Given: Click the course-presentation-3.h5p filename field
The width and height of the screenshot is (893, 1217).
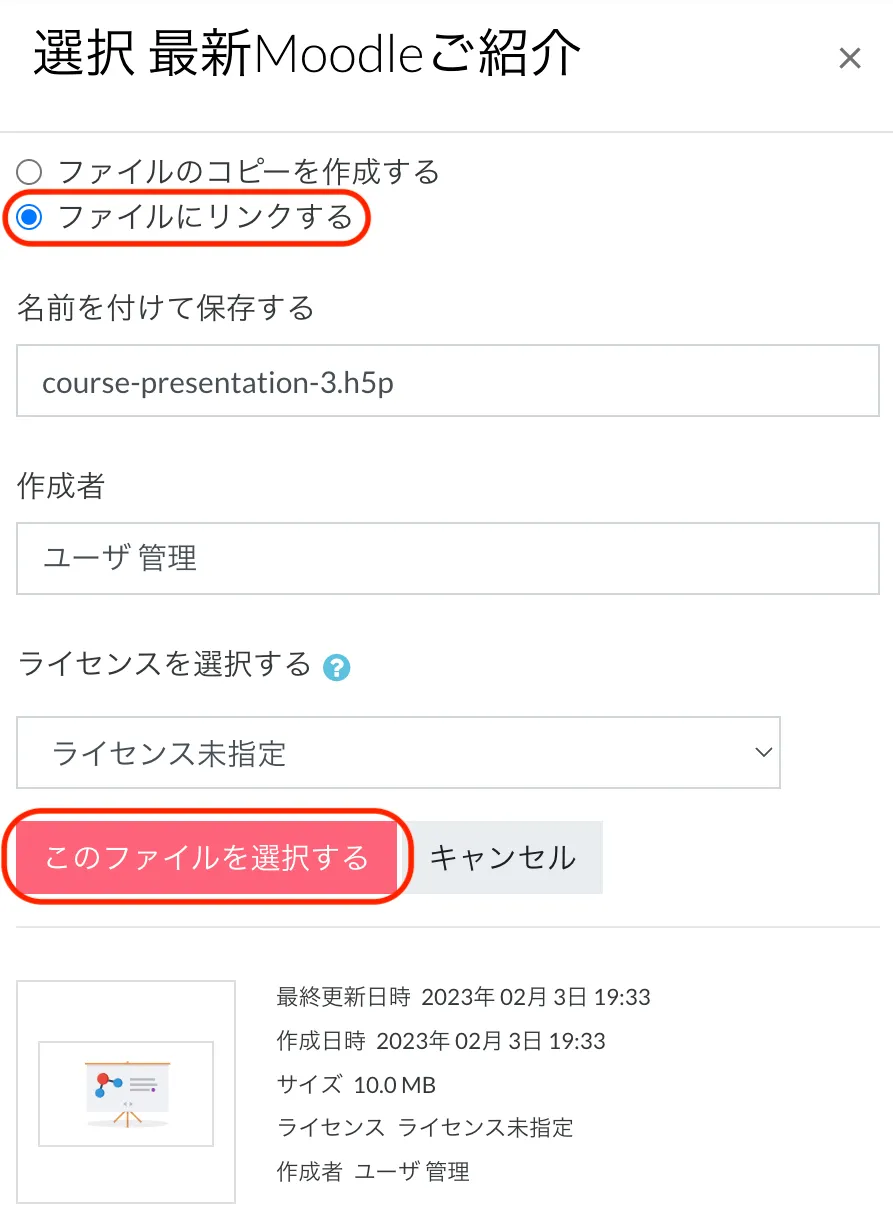Looking at the screenshot, I should [x=447, y=381].
